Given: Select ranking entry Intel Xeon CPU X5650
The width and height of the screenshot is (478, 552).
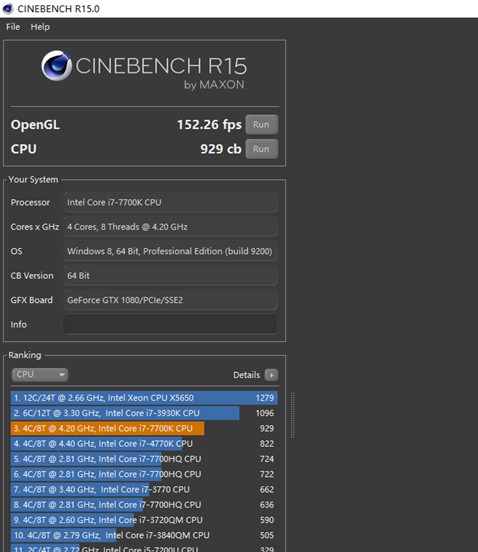Looking at the screenshot, I should [x=144, y=398].
